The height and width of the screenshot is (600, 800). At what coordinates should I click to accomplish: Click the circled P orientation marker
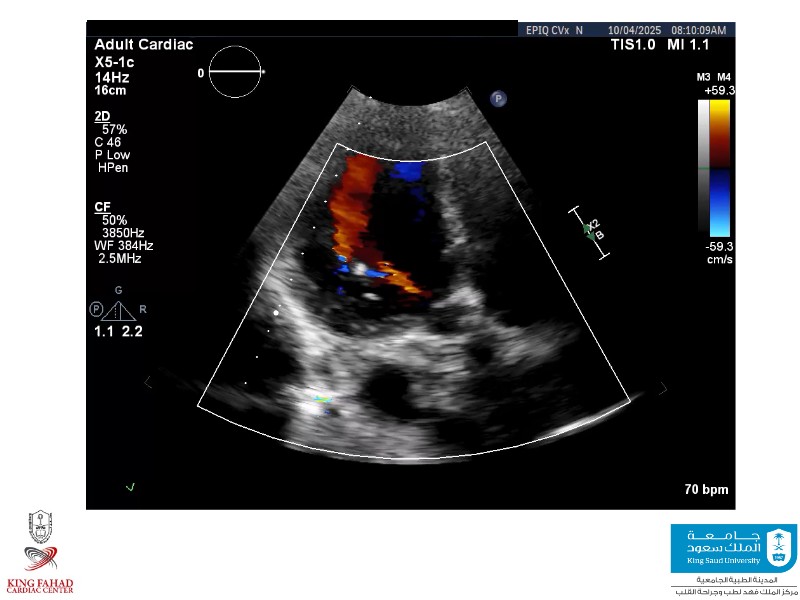[498, 98]
